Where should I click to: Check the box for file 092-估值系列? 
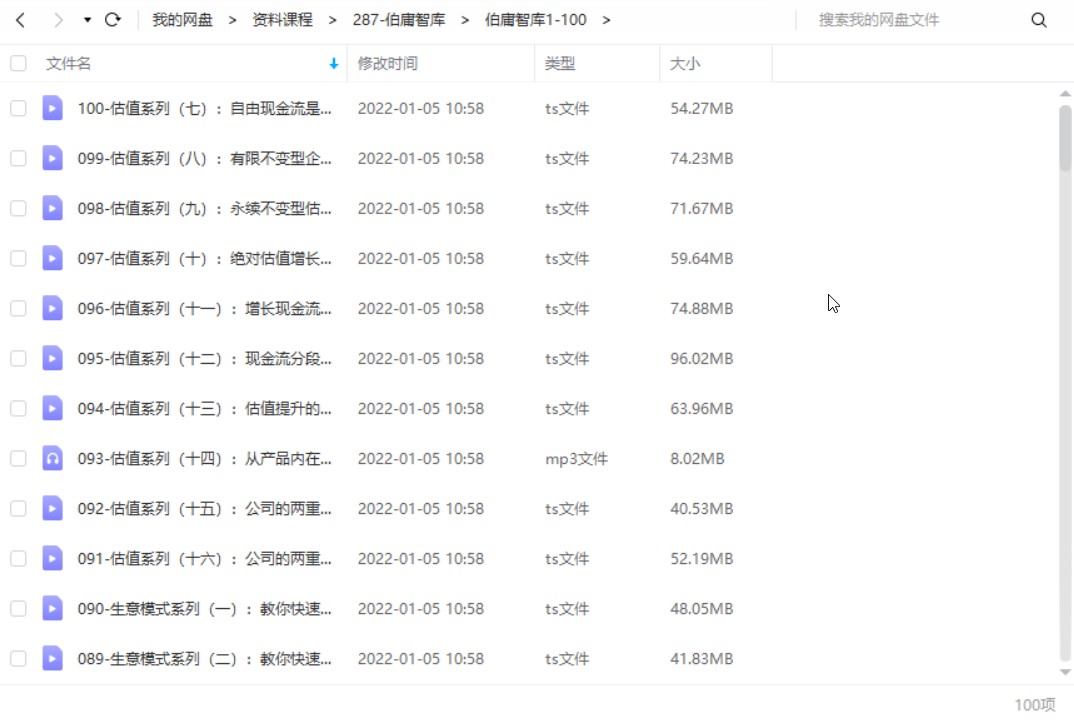click(x=18, y=508)
